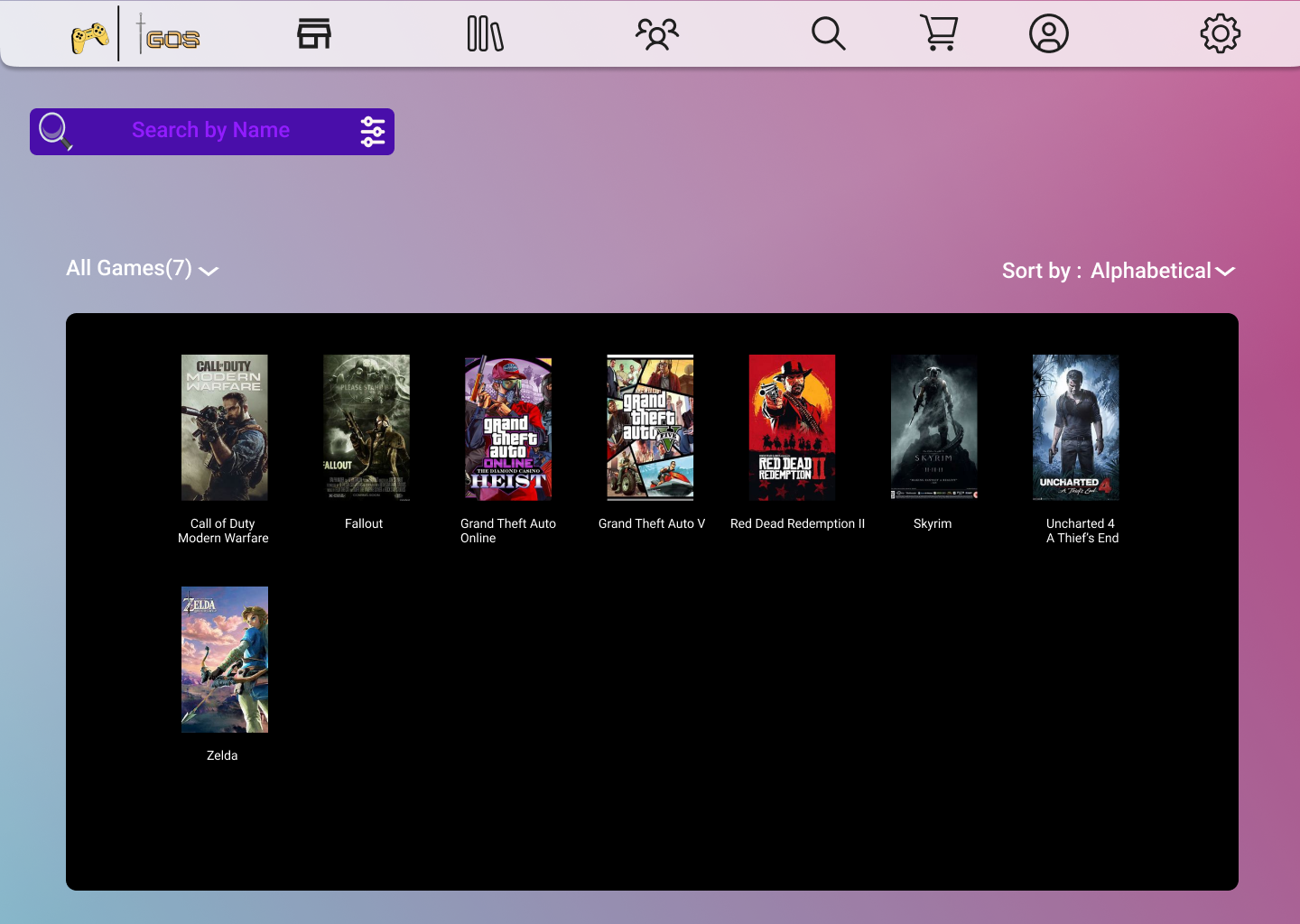Image resolution: width=1300 pixels, height=924 pixels.
Task: Select Call of Duty Modern Warfare cover
Action: point(225,428)
